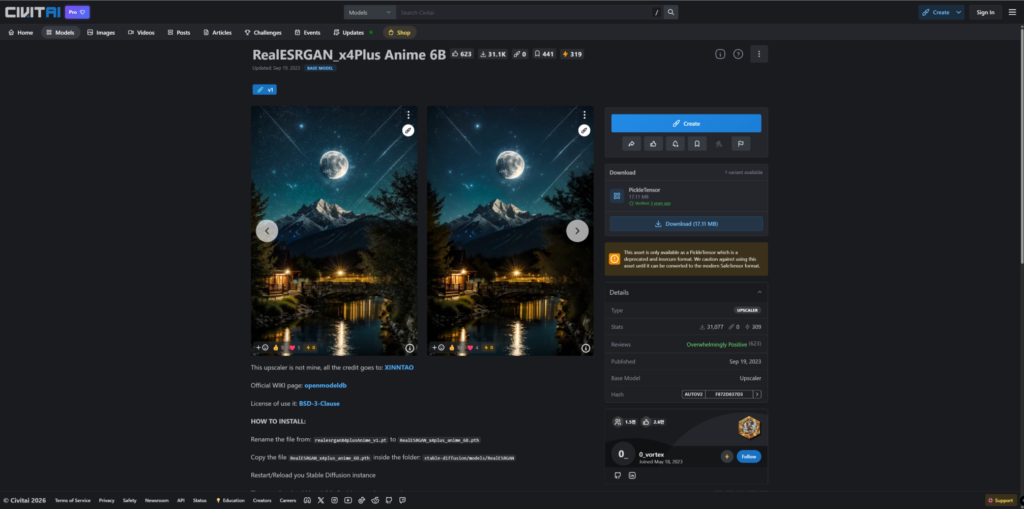The image size is (1024, 509).
Task: Collapse the Details panel
Action: click(760, 292)
